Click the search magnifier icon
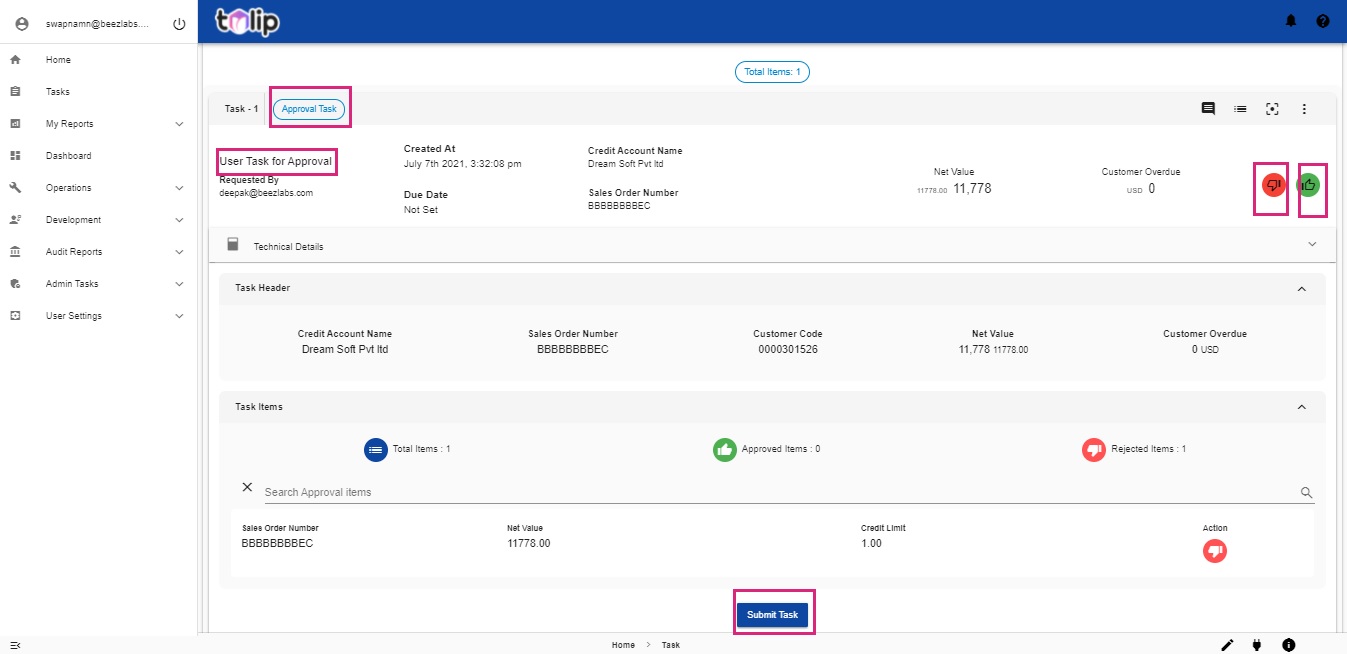 pos(1306,492)
